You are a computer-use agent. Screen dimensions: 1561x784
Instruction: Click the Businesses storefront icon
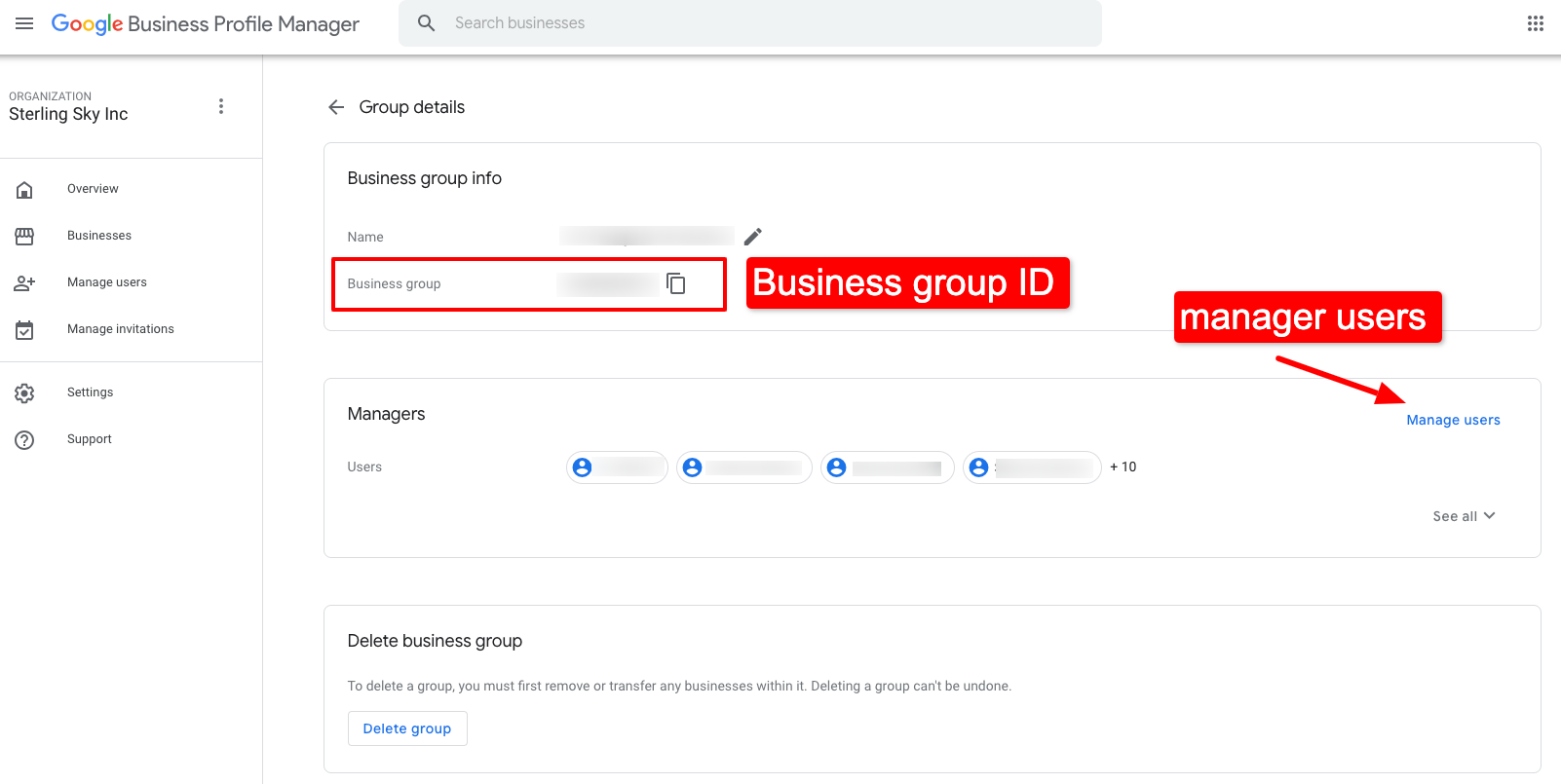24,236
